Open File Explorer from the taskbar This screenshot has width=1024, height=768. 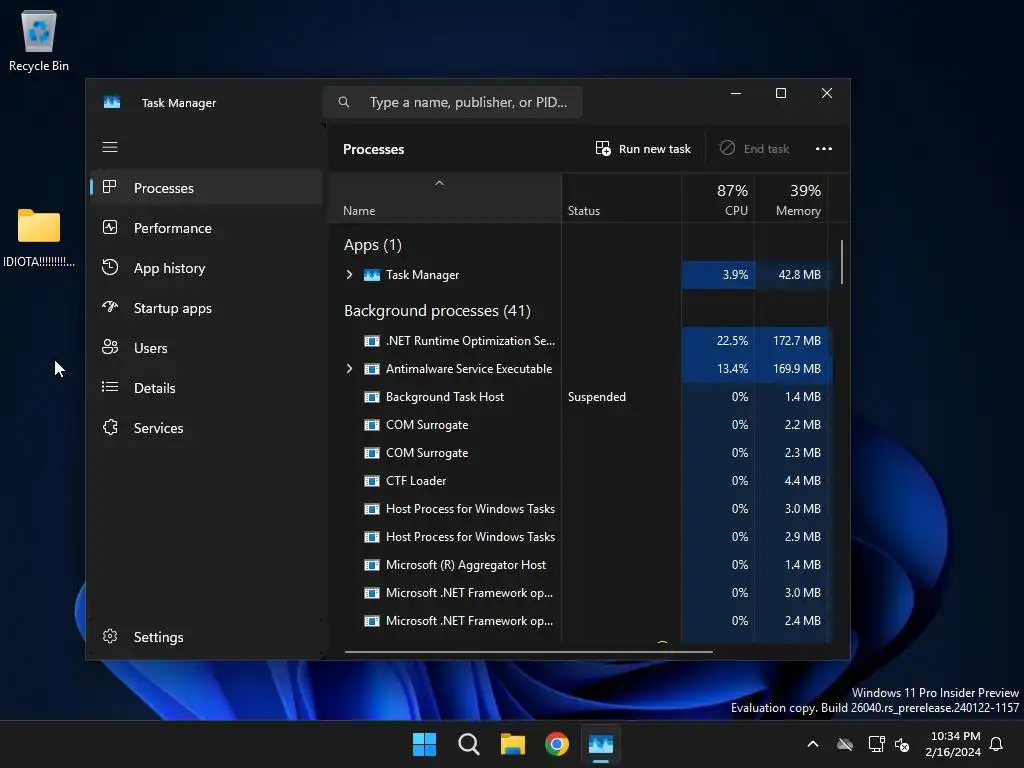pyautogui.click(x=513, y=744)
